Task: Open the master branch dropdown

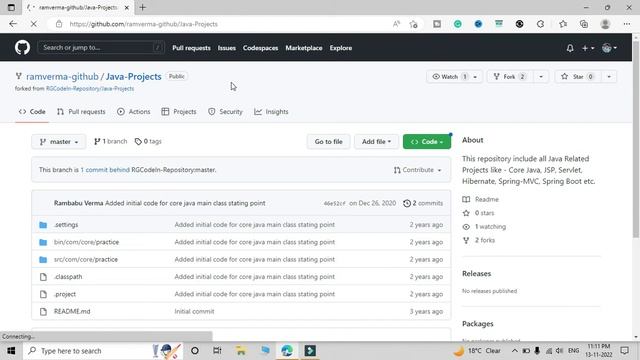Action: pyautogui.click(x=59, y=142)
